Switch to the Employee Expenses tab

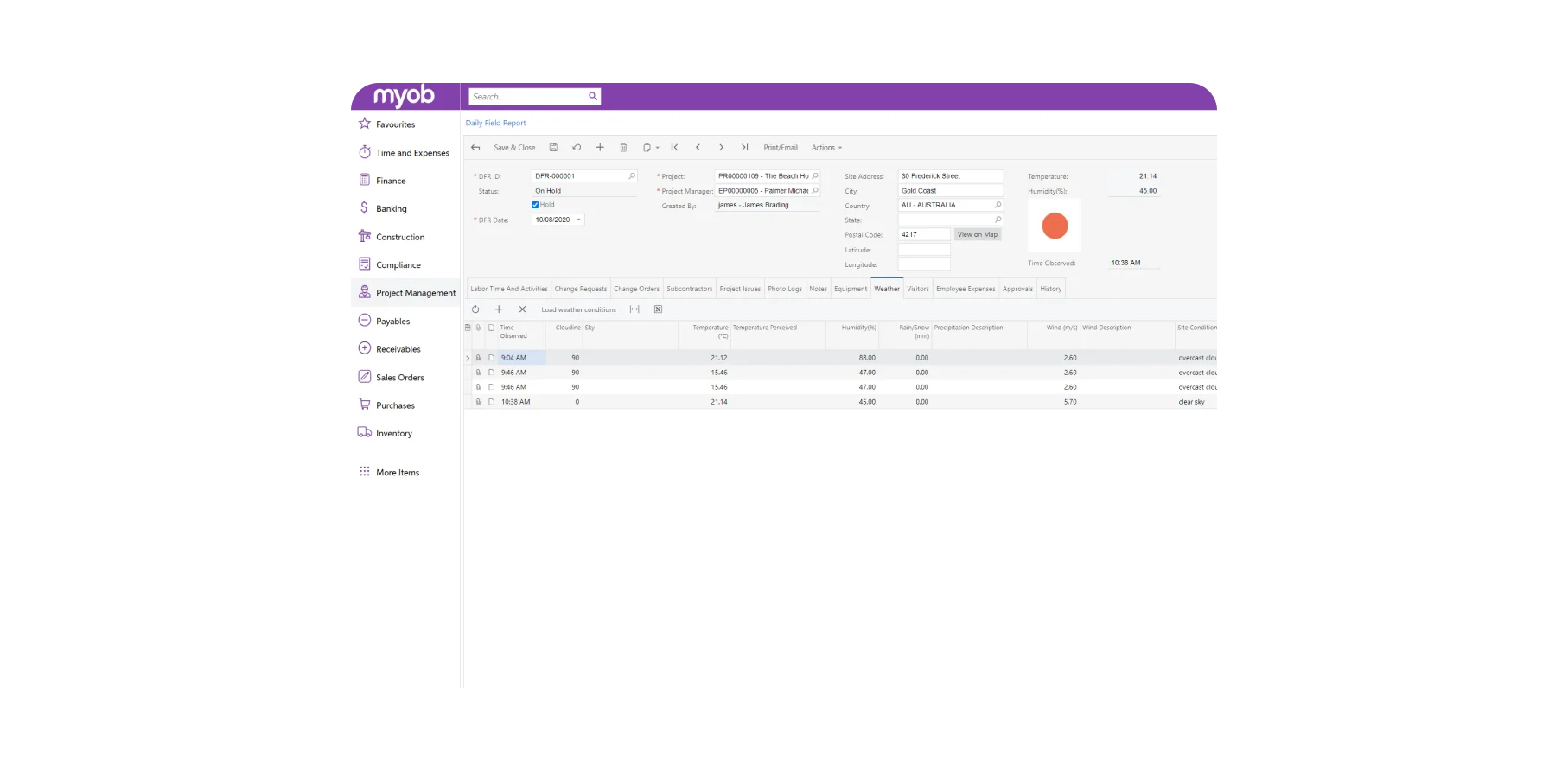click(966, 289)
